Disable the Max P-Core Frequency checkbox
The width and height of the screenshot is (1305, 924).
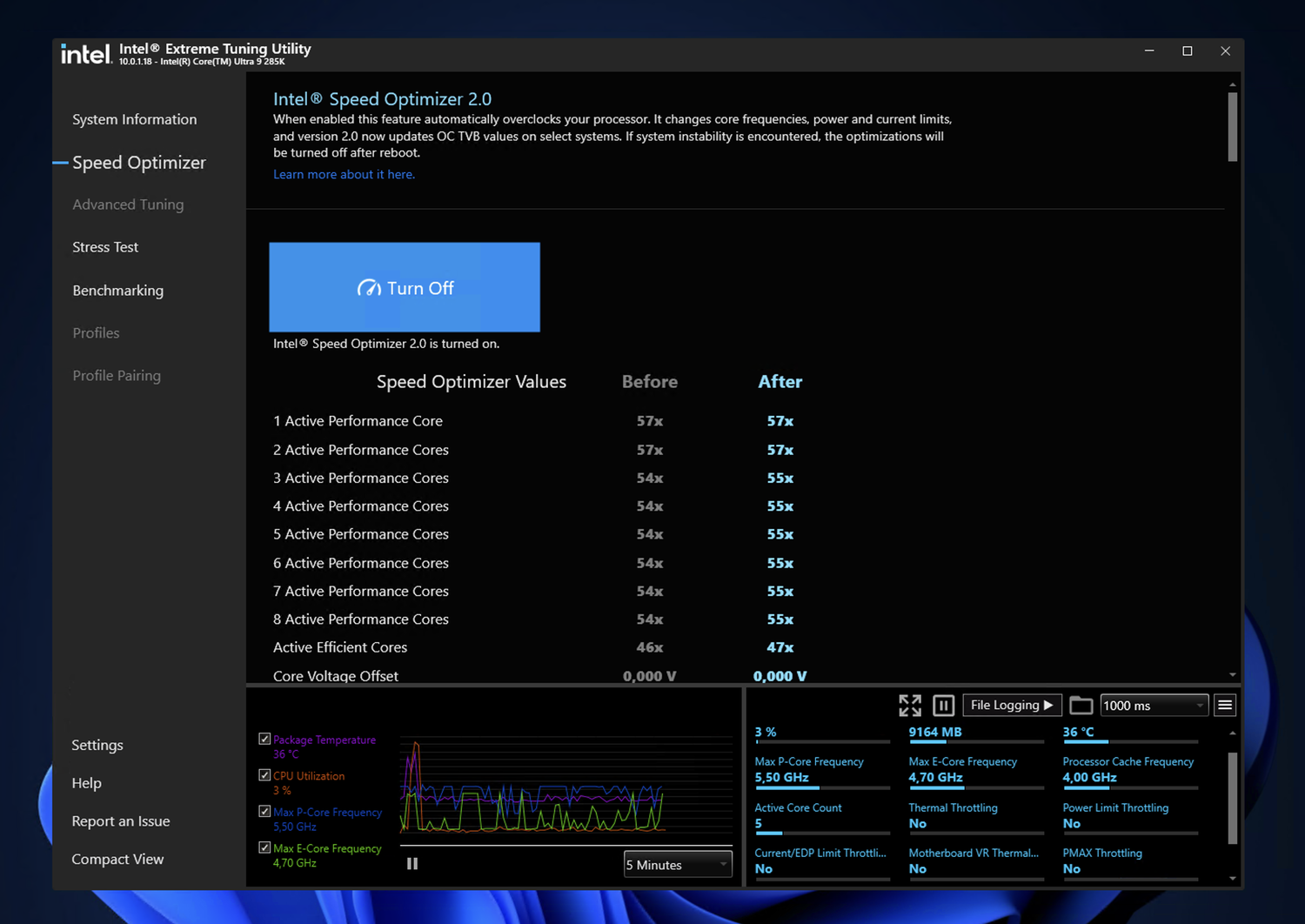(x=264, y=812)
